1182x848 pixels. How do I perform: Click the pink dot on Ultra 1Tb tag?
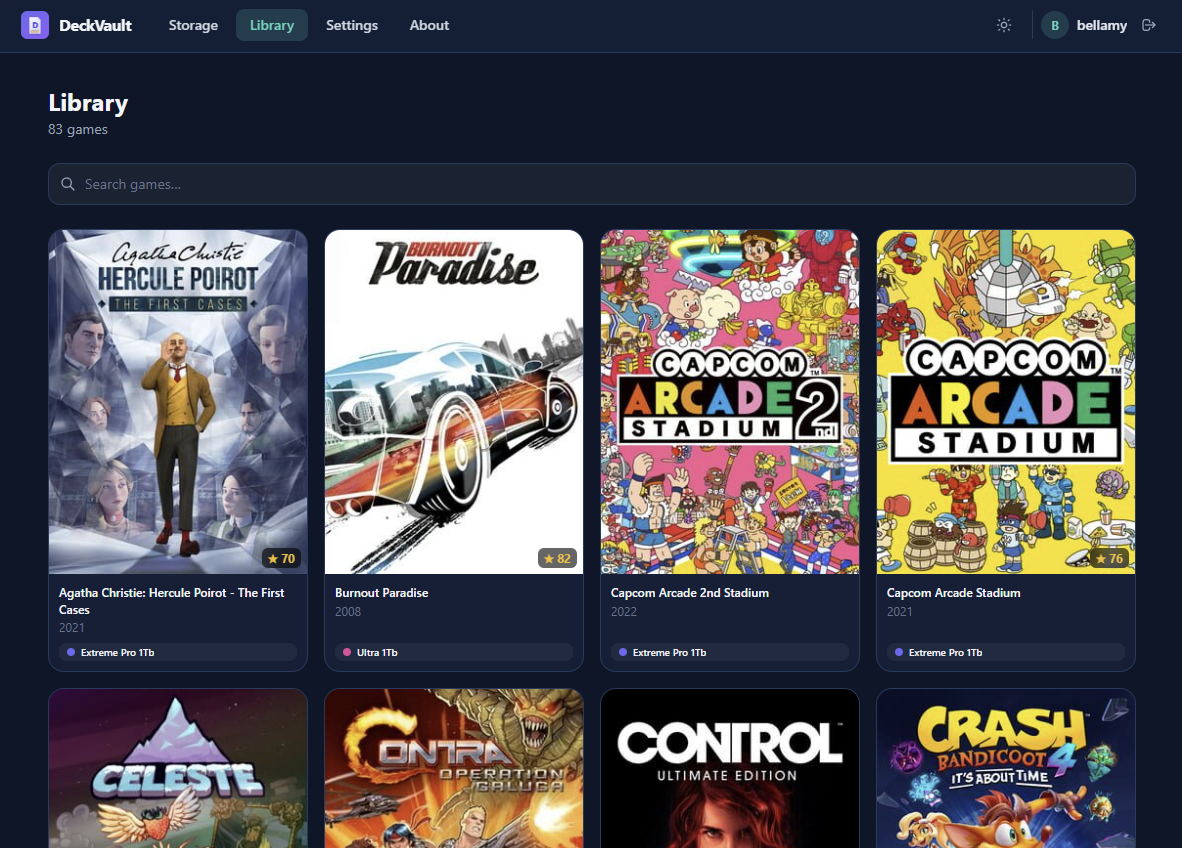click(347, 652)
